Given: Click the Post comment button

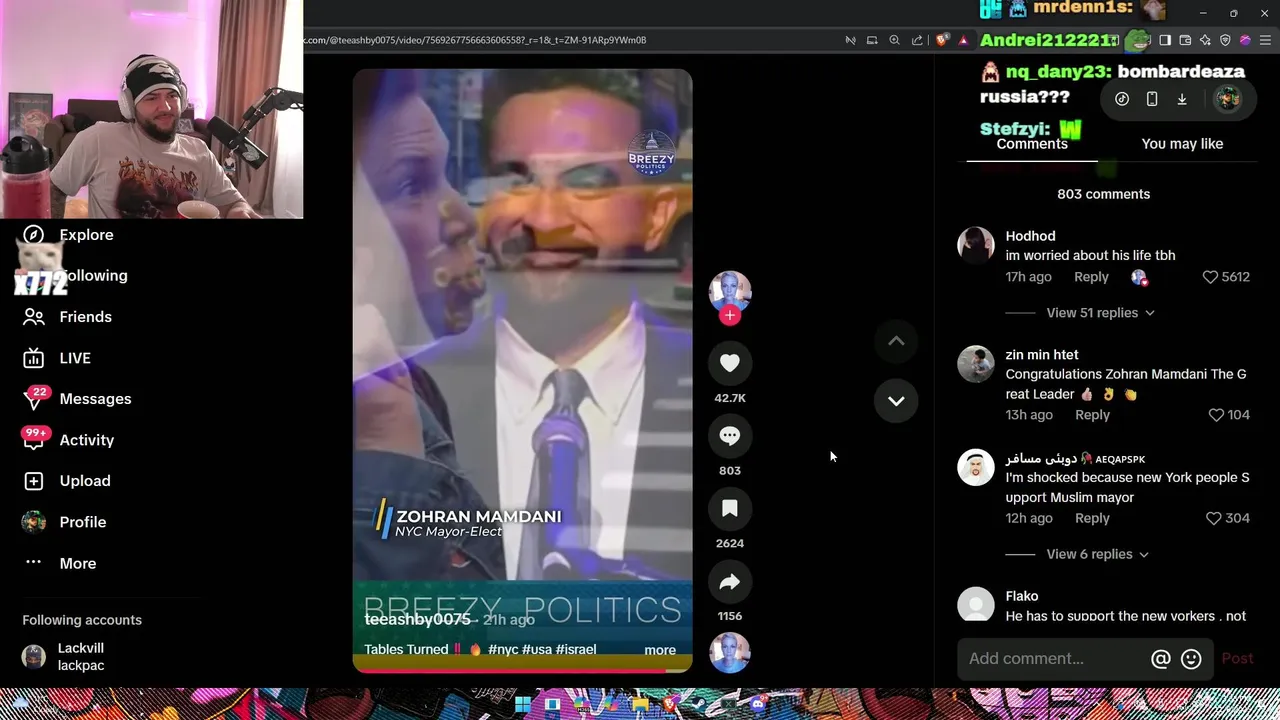Looking at the screenshot, I should coord(1237,658).
